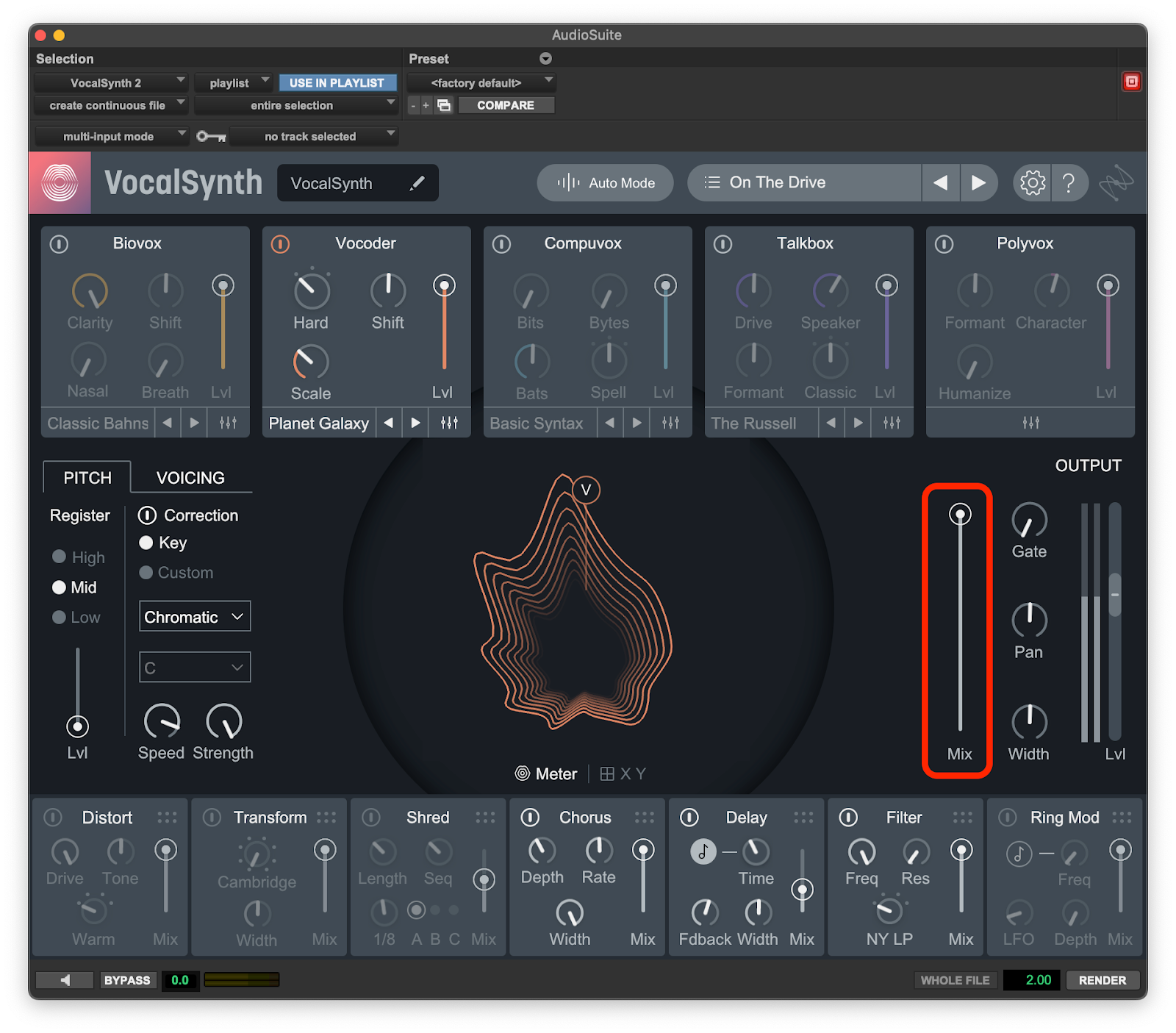The height and width of the screenshot is (1033, 1176).
Task: Enable the Distort effect power button
Action: click(x=53, y=818)
